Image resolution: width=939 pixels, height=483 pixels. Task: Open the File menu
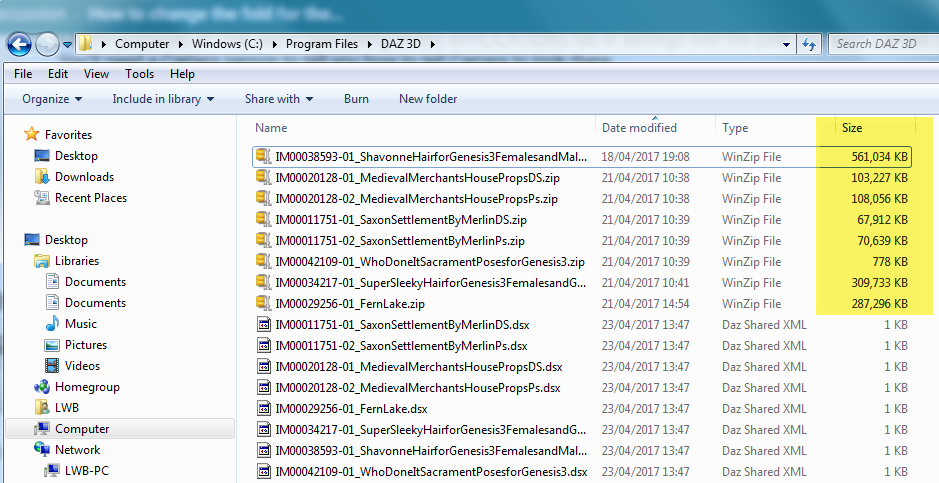coord(23,74)
